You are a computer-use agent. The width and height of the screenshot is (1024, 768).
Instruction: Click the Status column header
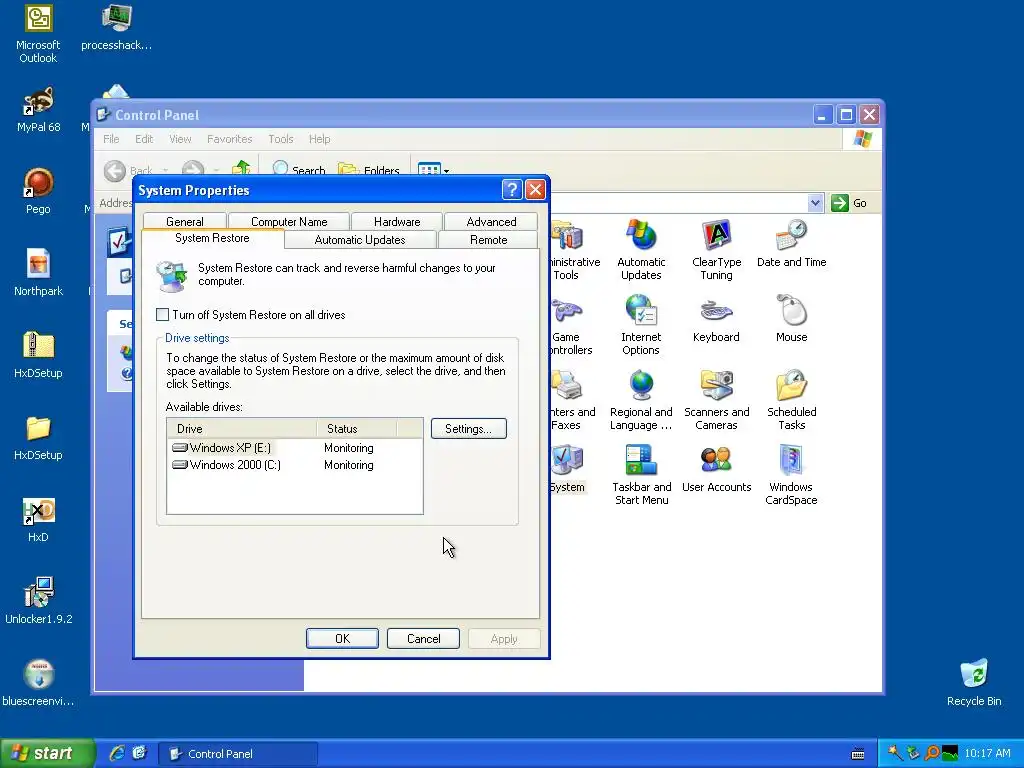pos(357,428)
